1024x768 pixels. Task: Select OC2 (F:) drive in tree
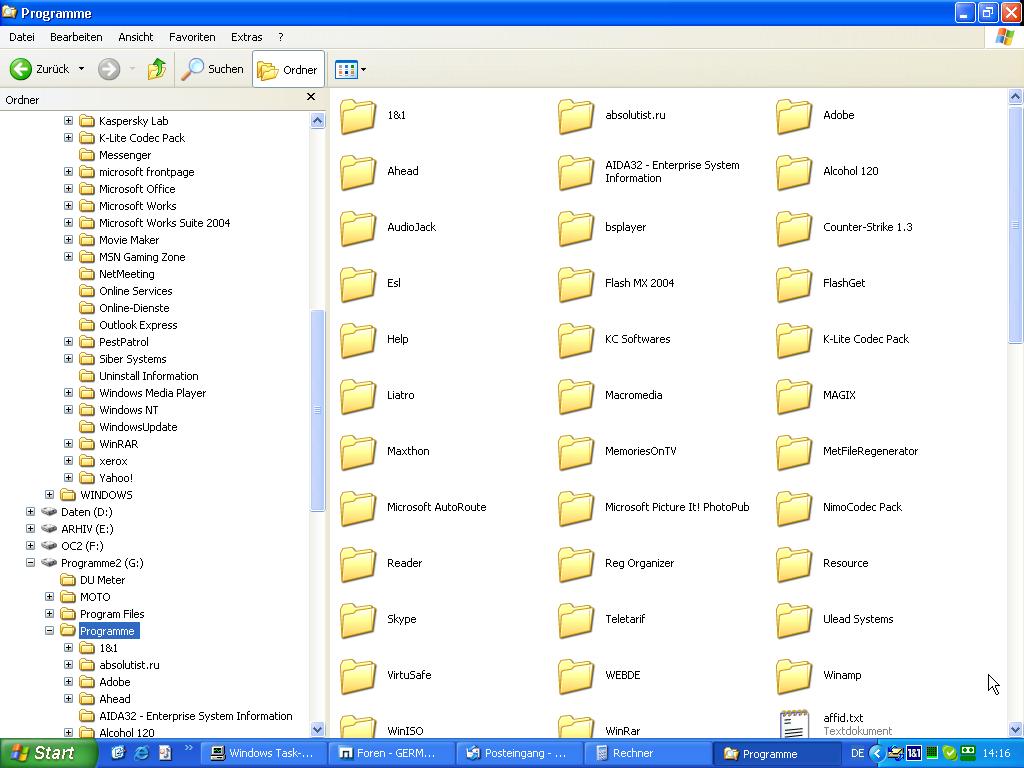(x=82, y=545)
